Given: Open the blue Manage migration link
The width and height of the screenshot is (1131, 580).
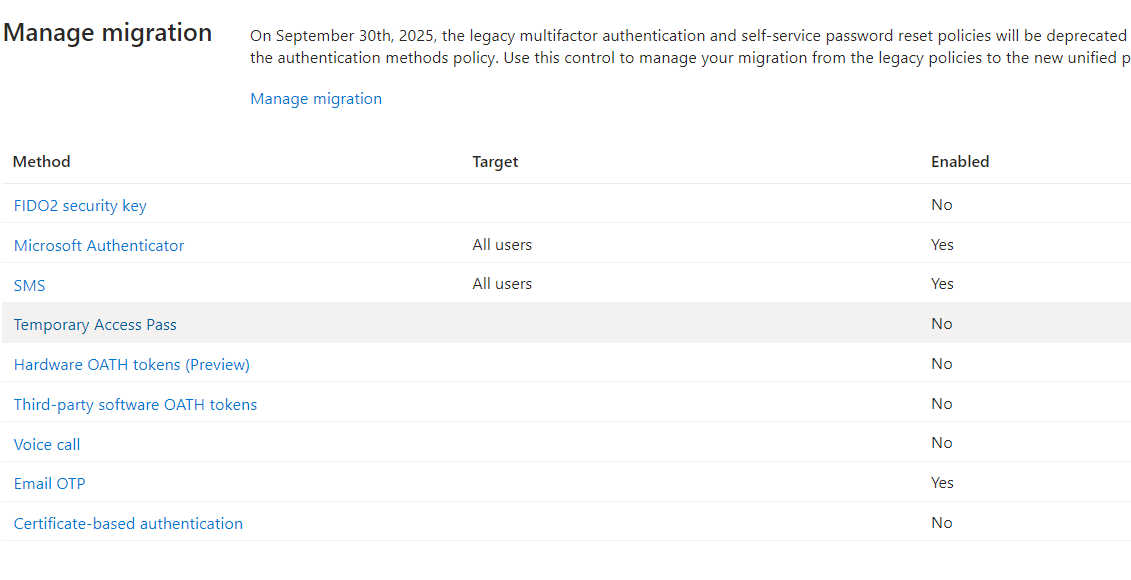Looking at the screenshot, I should 316,99.
